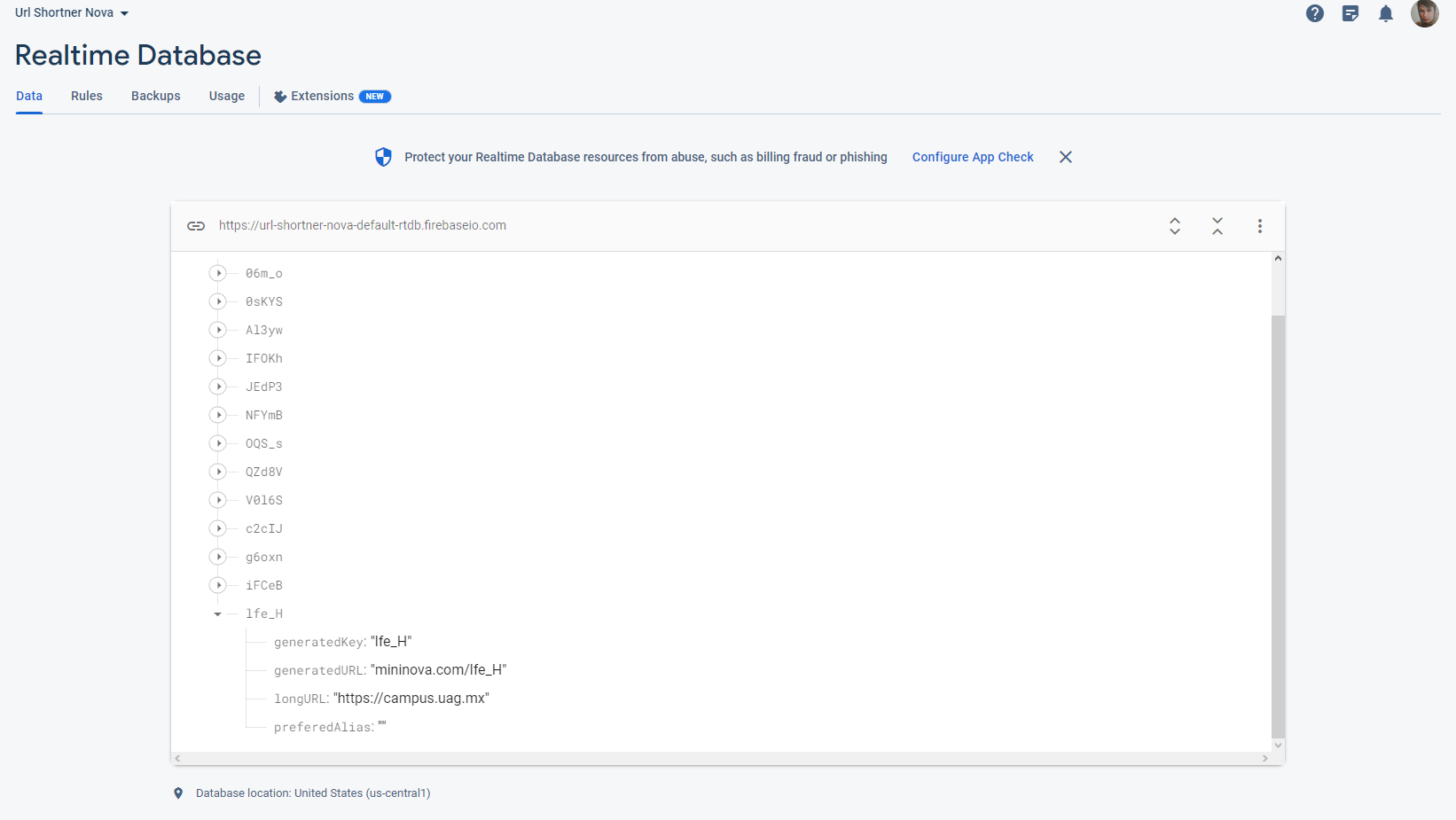Collapse the lfe_H database node

[216, 613]
